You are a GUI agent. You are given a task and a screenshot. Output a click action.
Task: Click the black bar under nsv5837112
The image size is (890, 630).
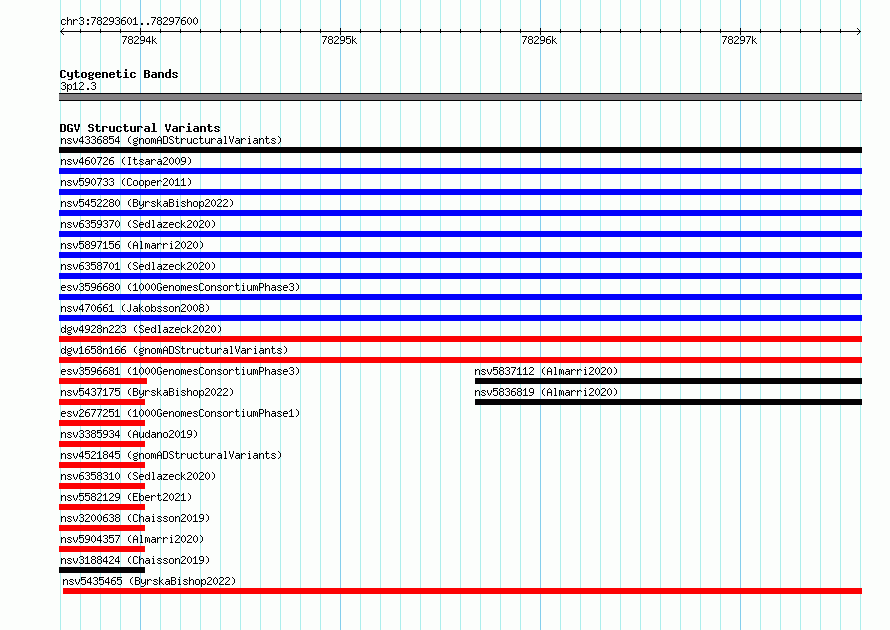[x=668, y=381]
